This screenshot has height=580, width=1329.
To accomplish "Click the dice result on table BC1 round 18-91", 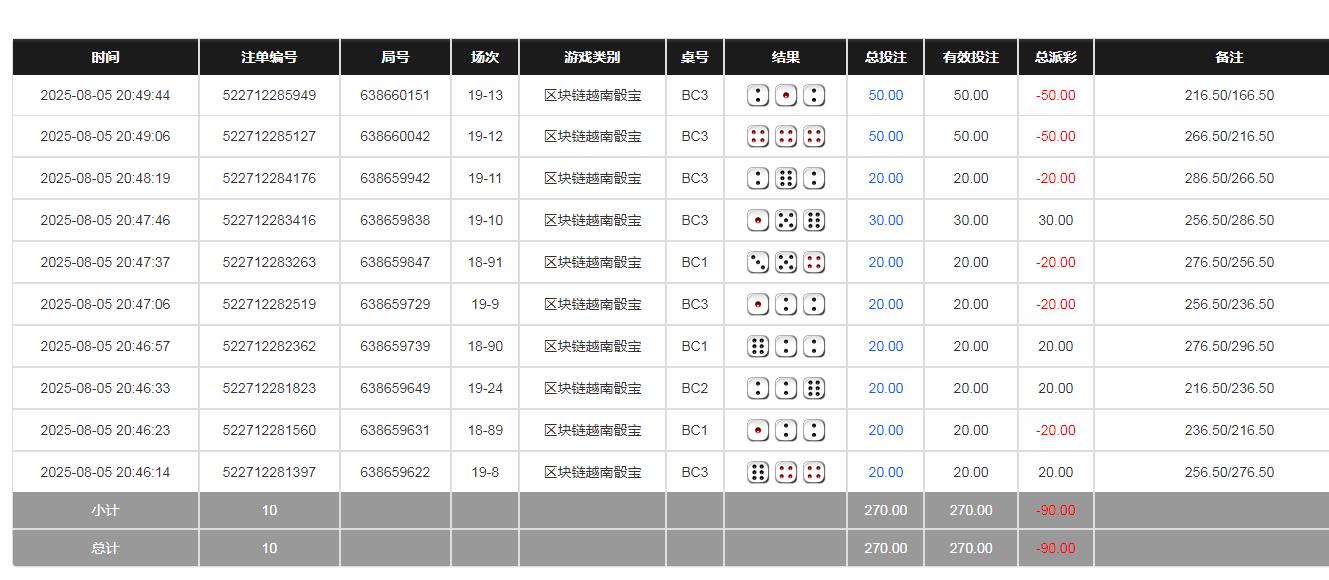I will coord(785,262).
